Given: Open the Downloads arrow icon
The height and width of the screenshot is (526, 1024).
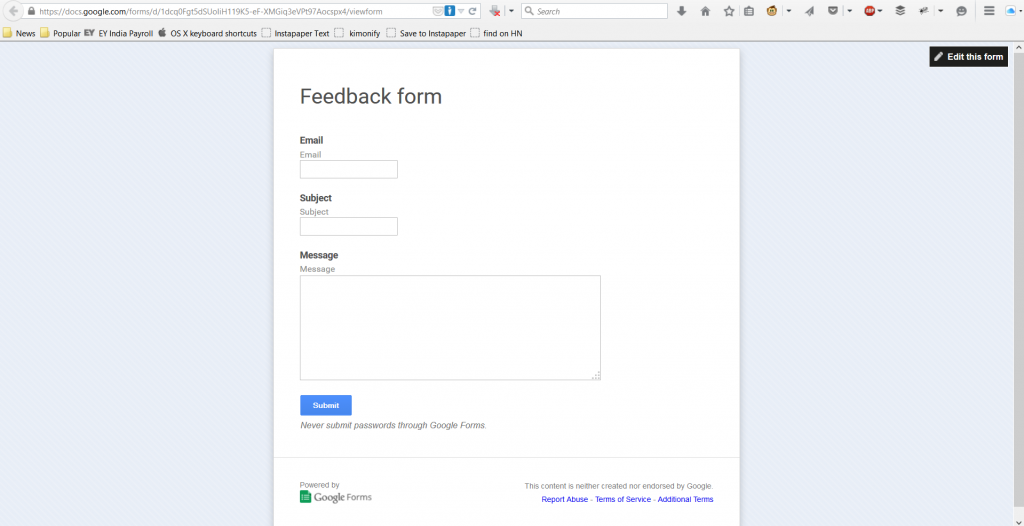Looking at the screenshot, I should point(682,11).
